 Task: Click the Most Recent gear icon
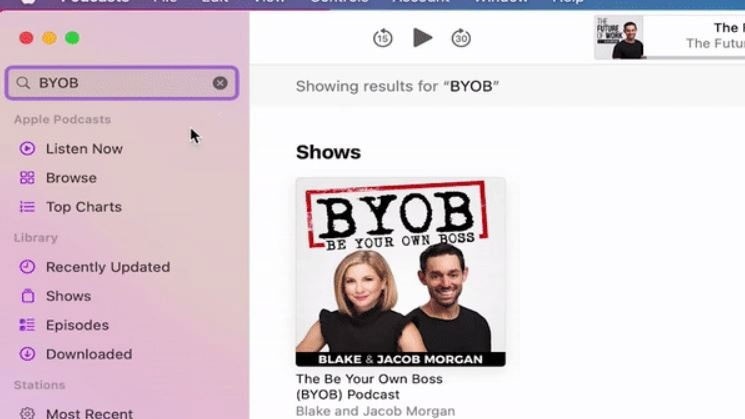[27, 413]
